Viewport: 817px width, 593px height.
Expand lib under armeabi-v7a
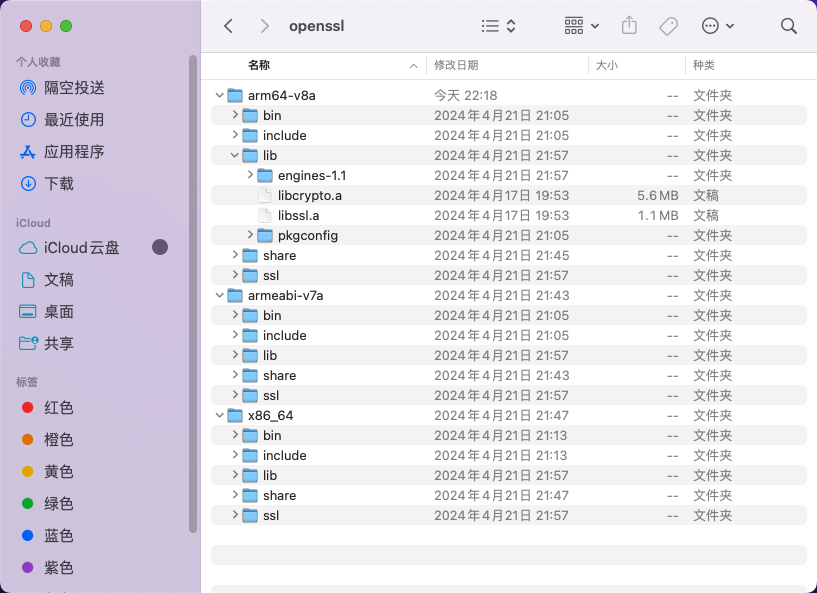coord(235,355)
